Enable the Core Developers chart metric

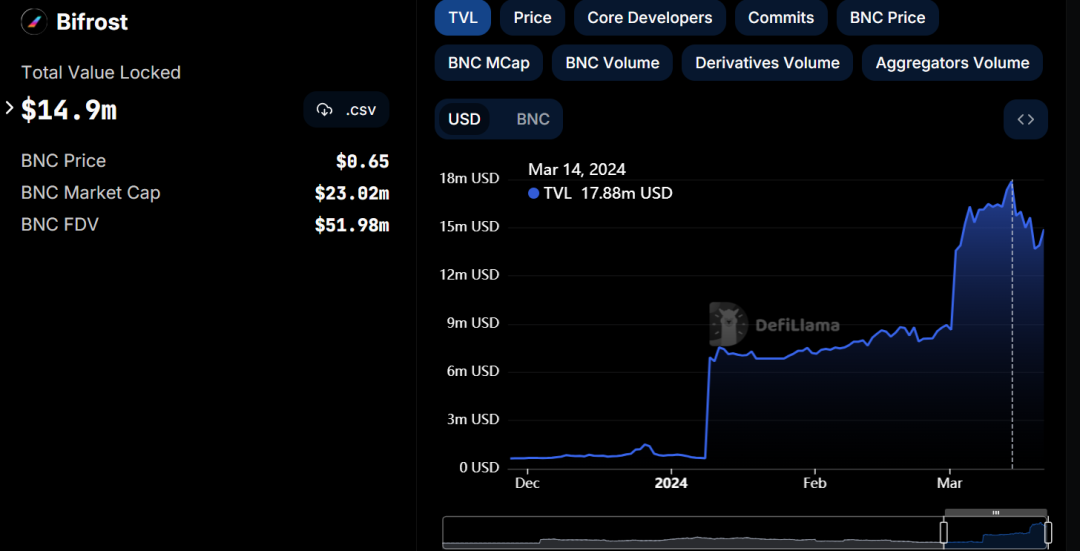(650, 18)
